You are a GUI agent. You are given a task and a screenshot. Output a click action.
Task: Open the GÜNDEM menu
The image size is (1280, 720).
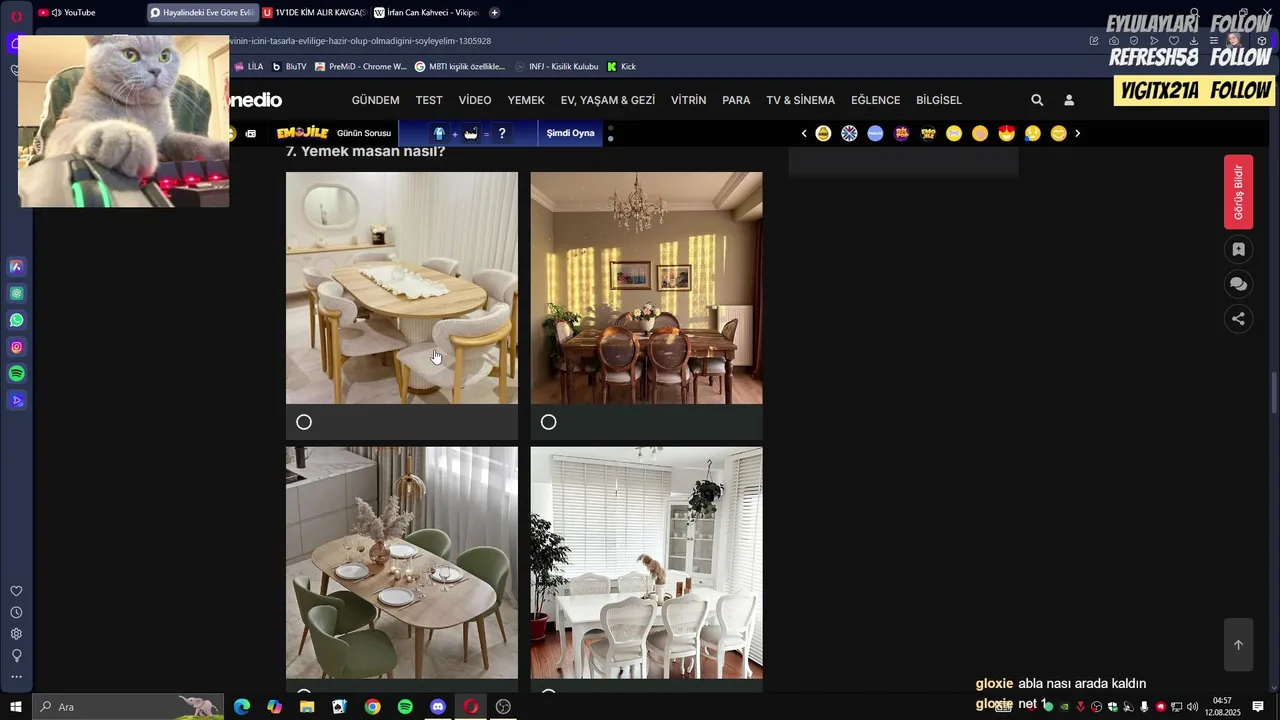(x=375, y=100)
